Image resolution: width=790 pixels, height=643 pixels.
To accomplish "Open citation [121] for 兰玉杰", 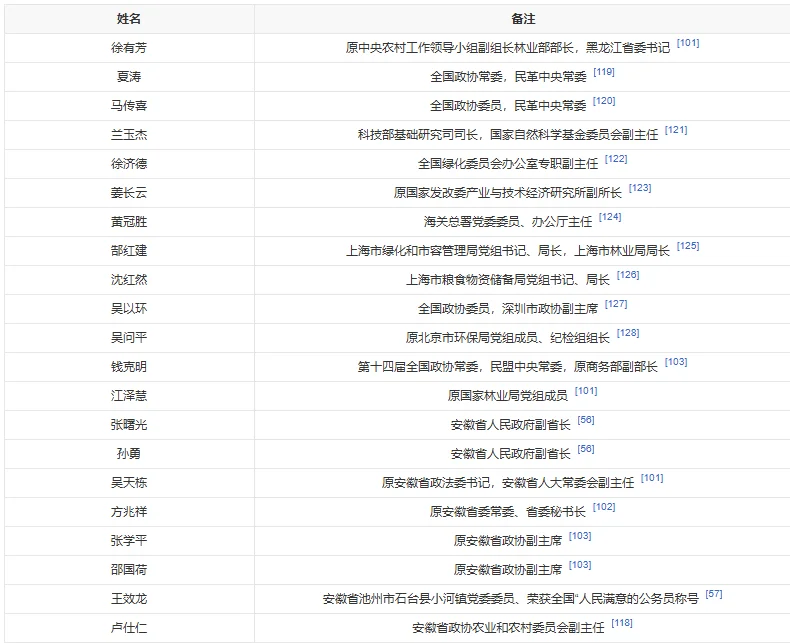I will 676,130.
